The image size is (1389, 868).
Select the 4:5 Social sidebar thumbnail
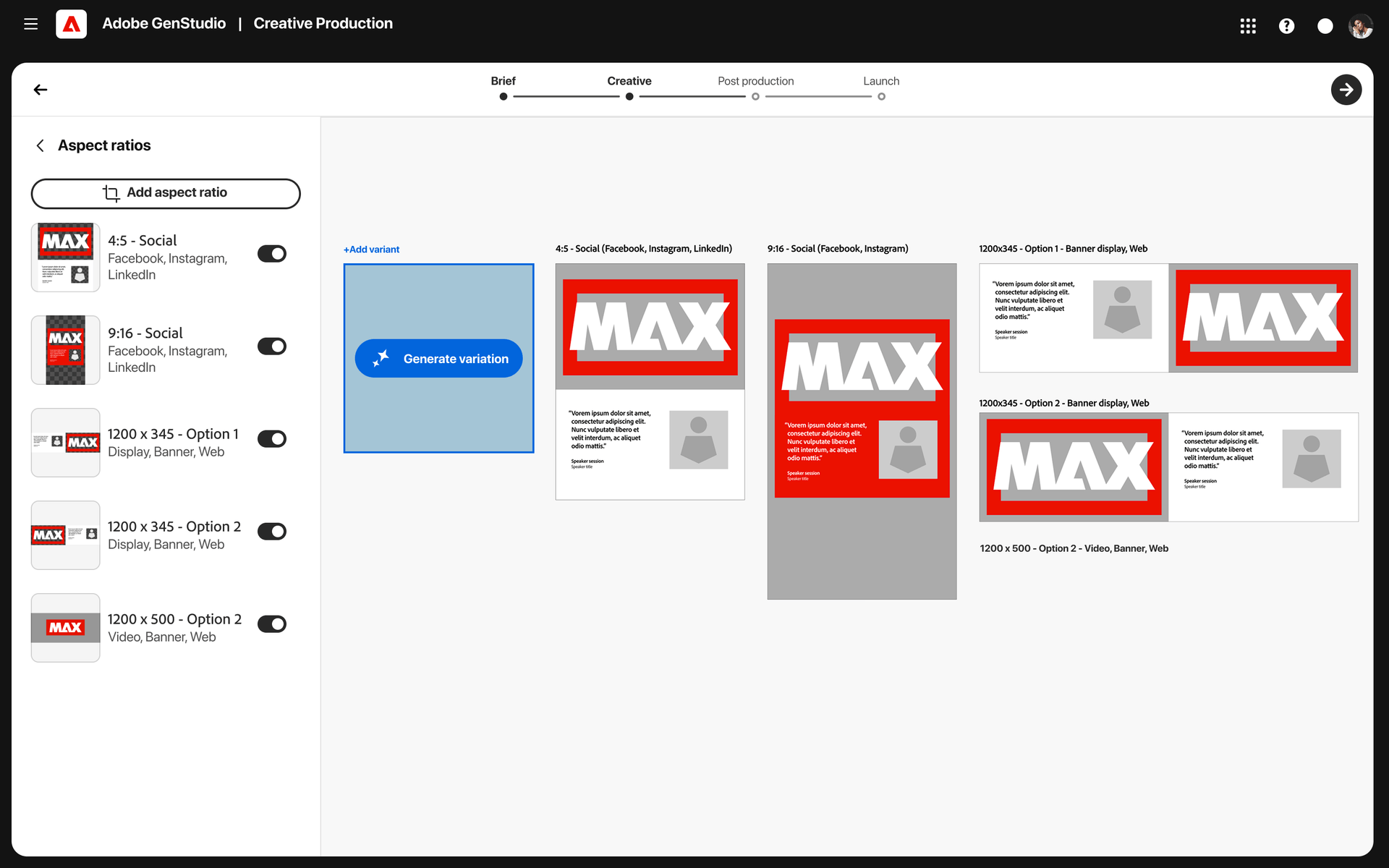coord(66,258)
